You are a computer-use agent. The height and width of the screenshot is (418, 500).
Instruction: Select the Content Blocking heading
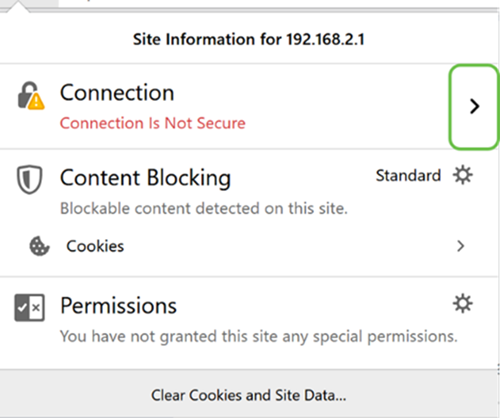click(145, 178)
